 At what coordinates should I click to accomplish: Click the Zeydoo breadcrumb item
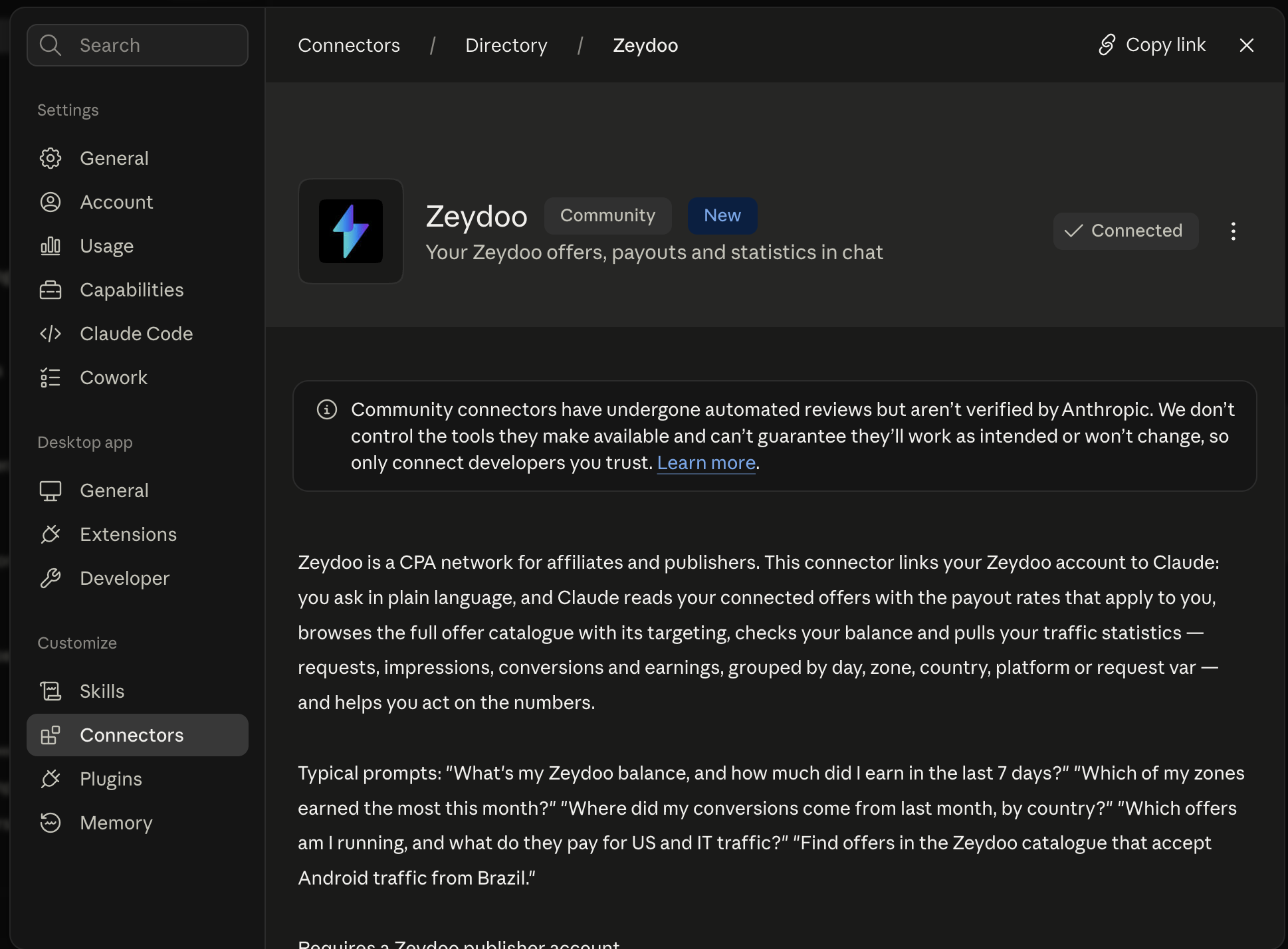[645, 45]
